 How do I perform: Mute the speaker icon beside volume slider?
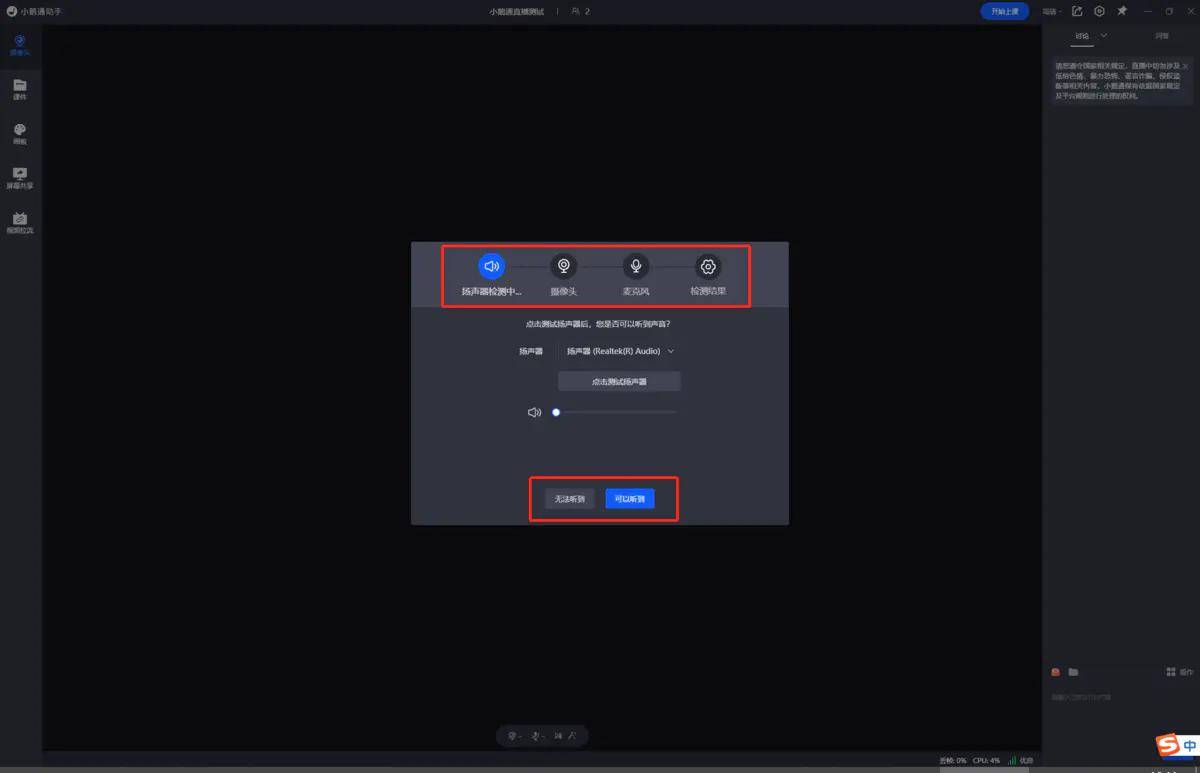click(534, 412)
